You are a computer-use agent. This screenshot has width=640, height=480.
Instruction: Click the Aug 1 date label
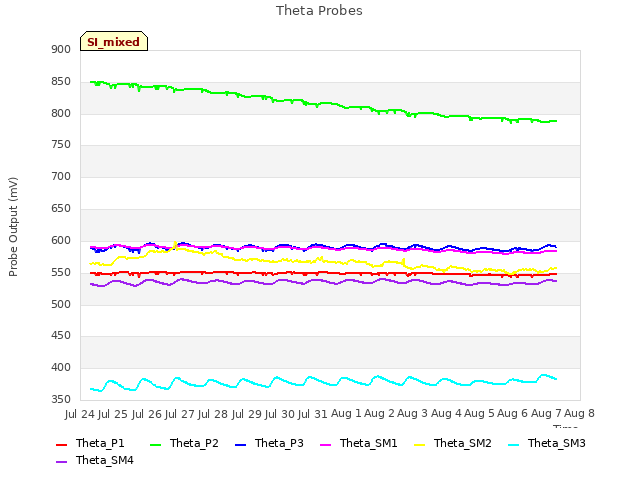346,413
